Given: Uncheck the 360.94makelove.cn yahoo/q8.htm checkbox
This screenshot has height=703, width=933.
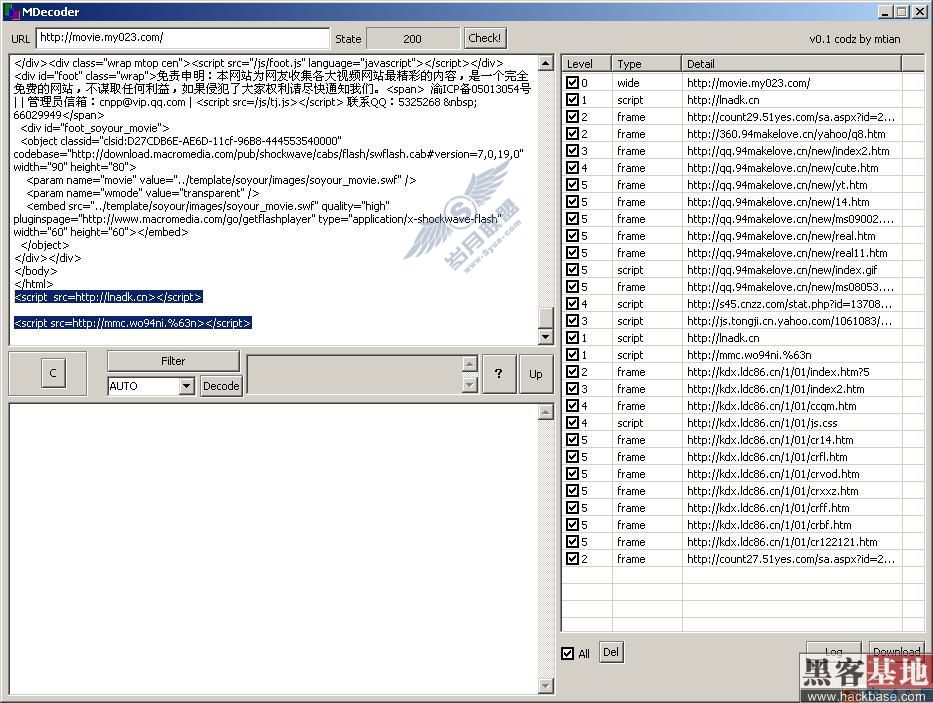Looking at the screenshot, I should pyautogui.click(x=572, y=134).
